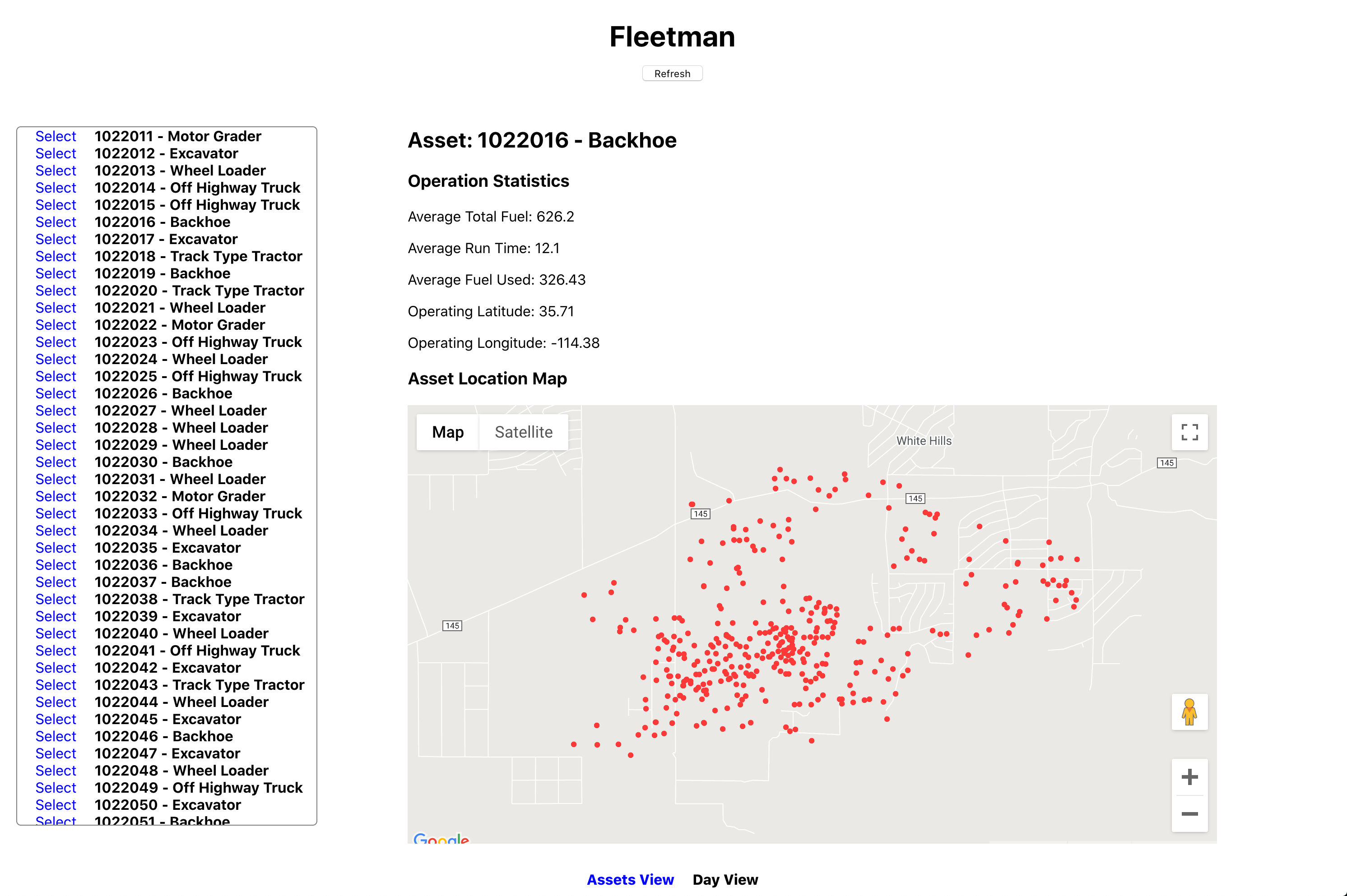Select asset 1022050 Excavator
Screen dimensions: 1347x896
pyautogui.click(x=56, y=804)
